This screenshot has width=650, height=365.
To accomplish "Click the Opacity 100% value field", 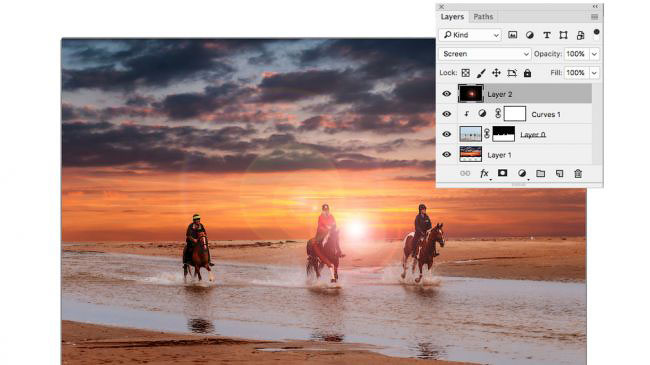I will pyautogui.click(x=576, y=54).
